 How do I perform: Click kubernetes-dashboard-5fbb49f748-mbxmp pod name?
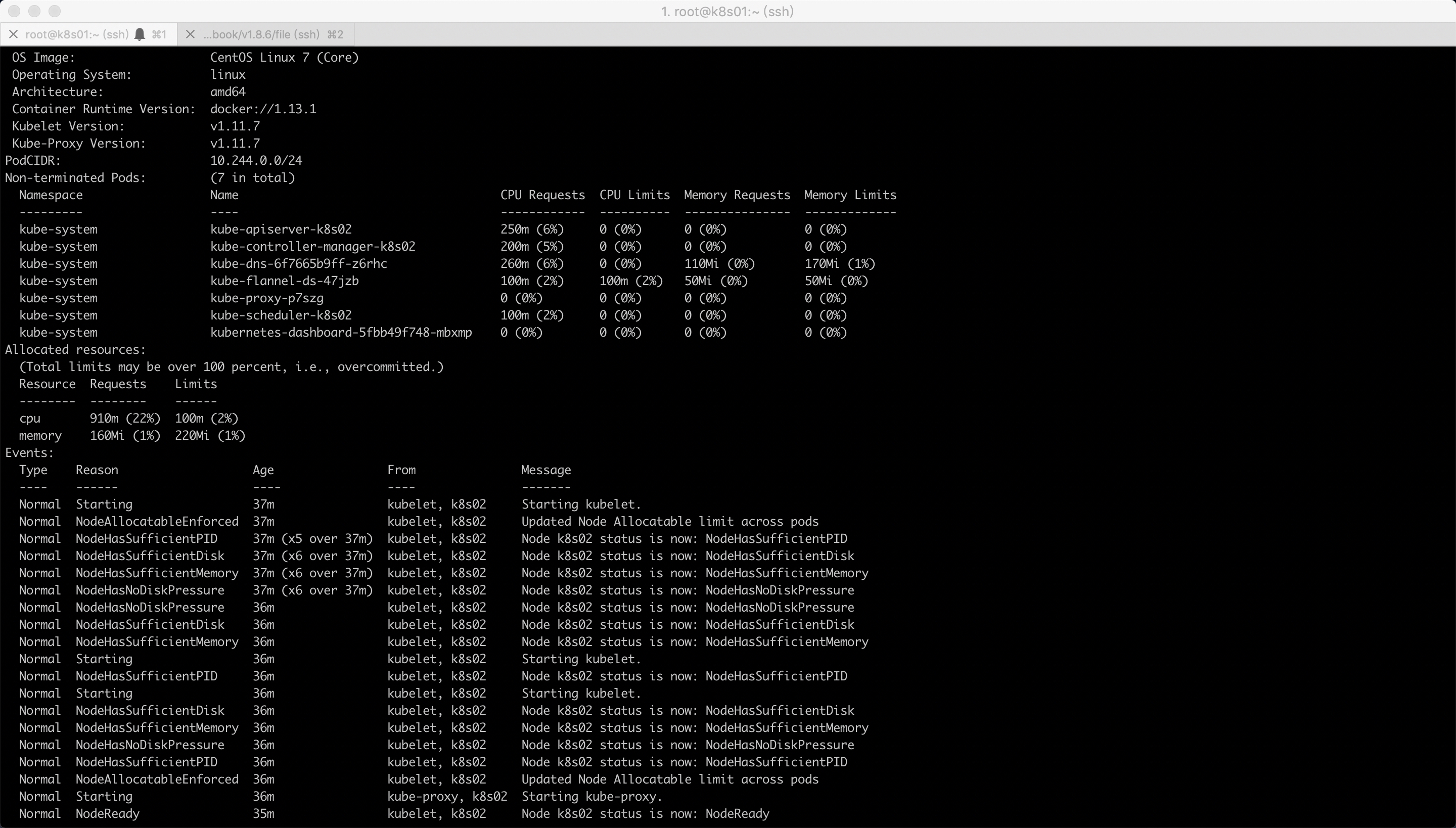point(341,333)
